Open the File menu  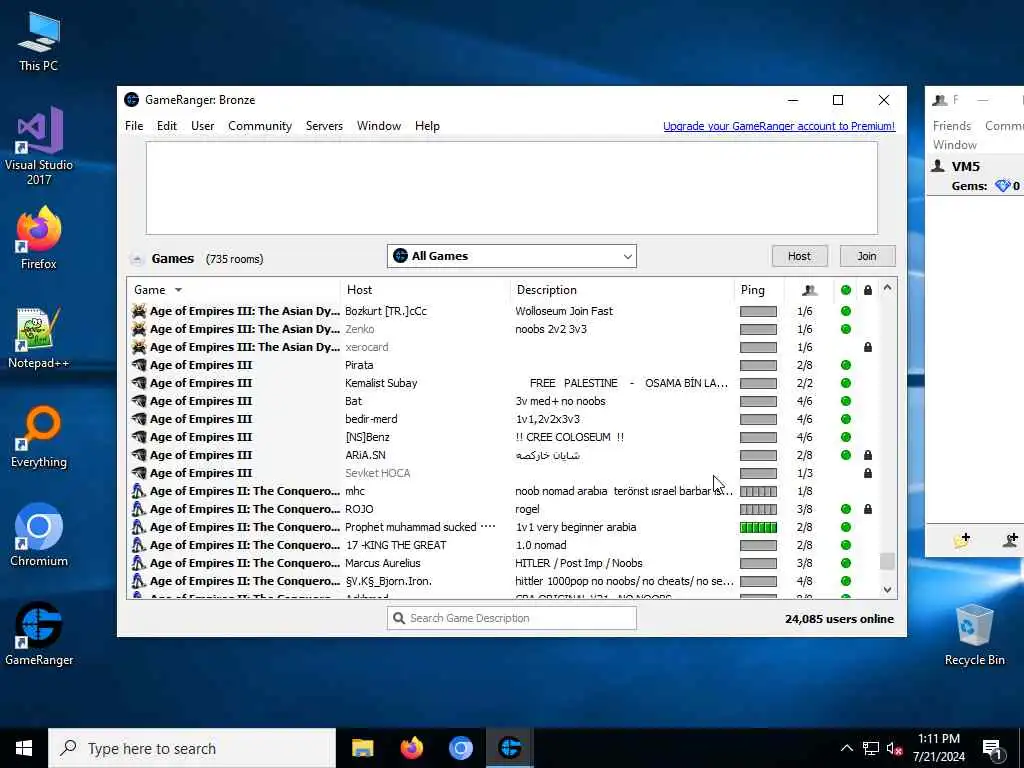(134, 126)
